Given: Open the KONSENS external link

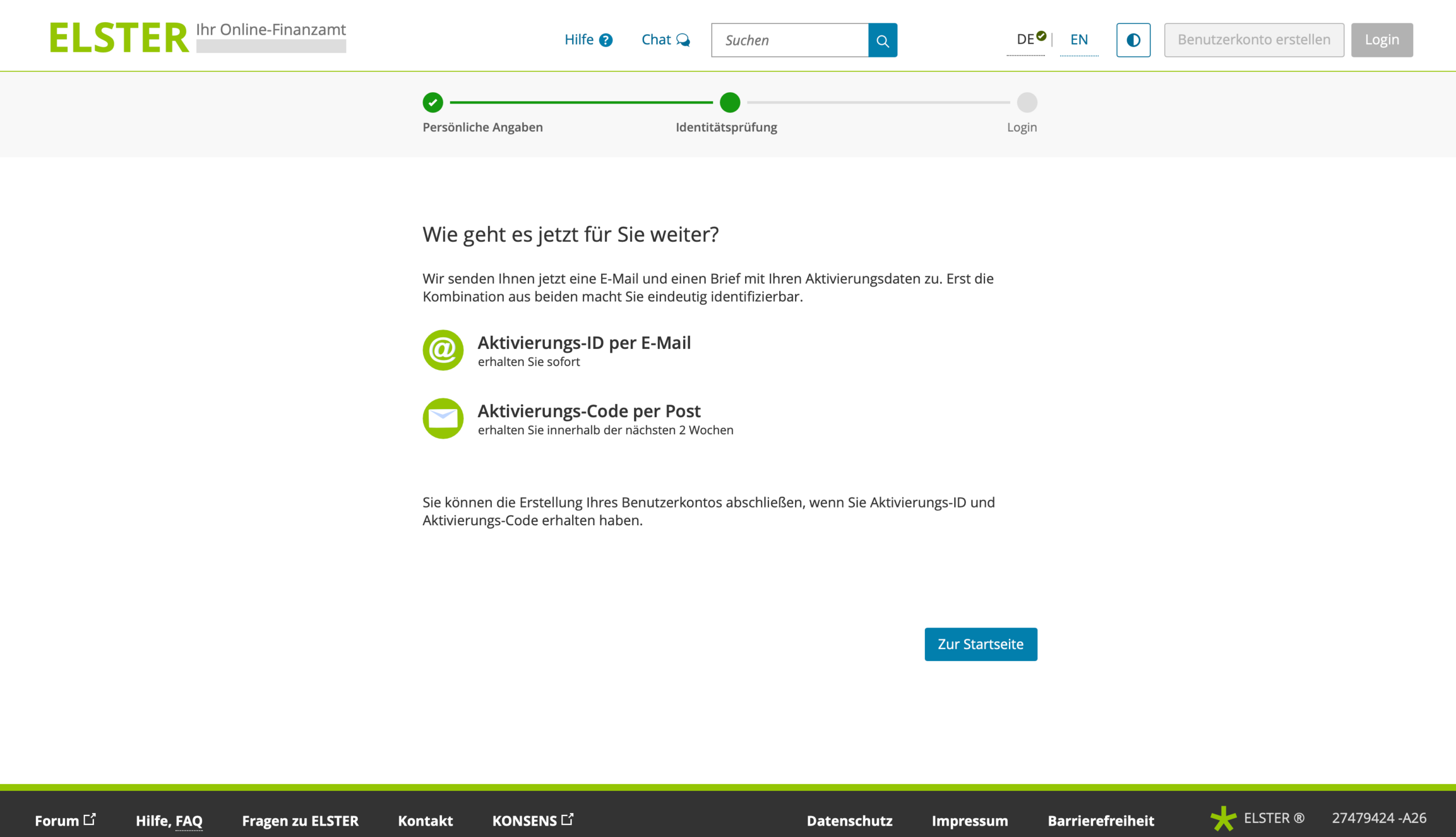Looking at the screenshot, I should click(x=533, y=820).
